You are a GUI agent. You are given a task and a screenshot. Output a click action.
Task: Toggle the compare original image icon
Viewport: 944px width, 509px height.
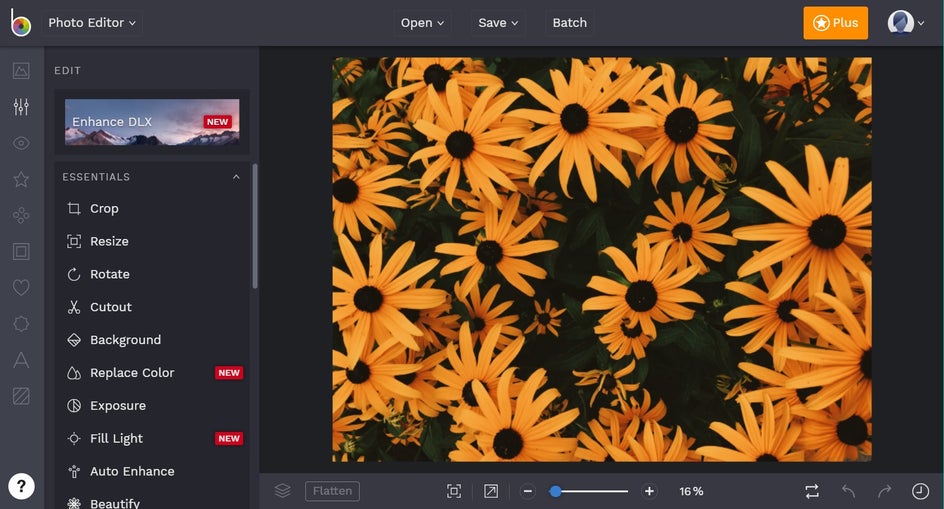pos(812,491)
